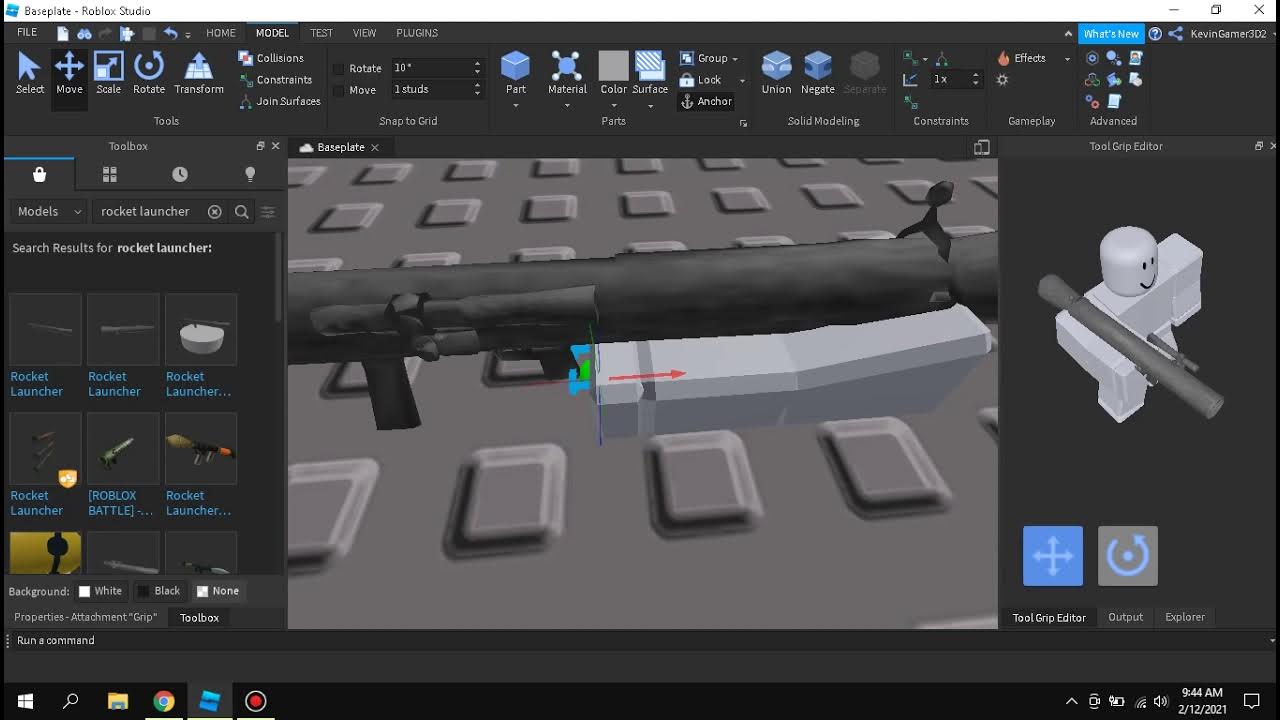Switch to the VIEW ribbon tab
1280x720 pixels.
(x=364, y=33)
